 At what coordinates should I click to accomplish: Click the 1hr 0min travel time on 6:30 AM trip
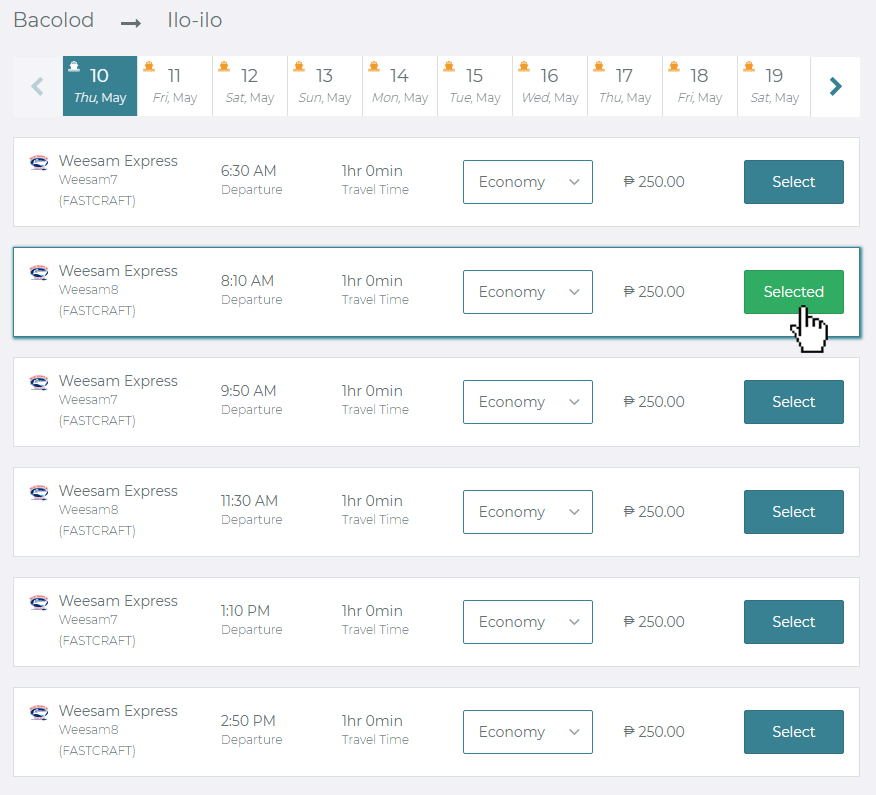(372, 171)
